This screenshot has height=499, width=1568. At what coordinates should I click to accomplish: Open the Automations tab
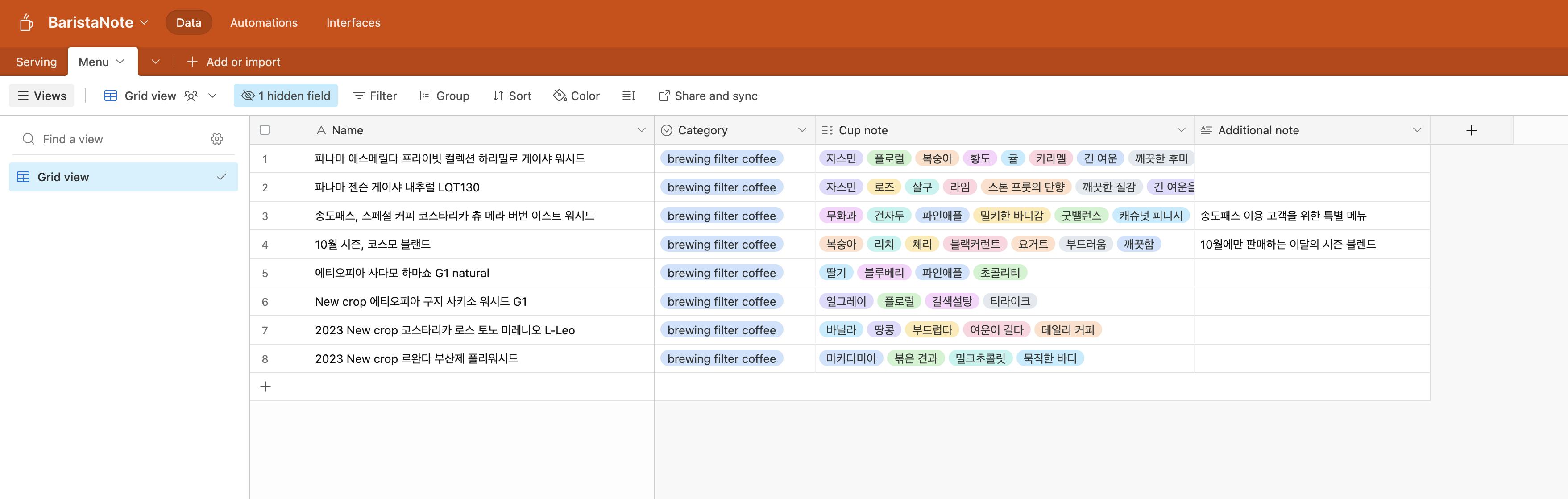pyautogui.click(x=264, y=22)
